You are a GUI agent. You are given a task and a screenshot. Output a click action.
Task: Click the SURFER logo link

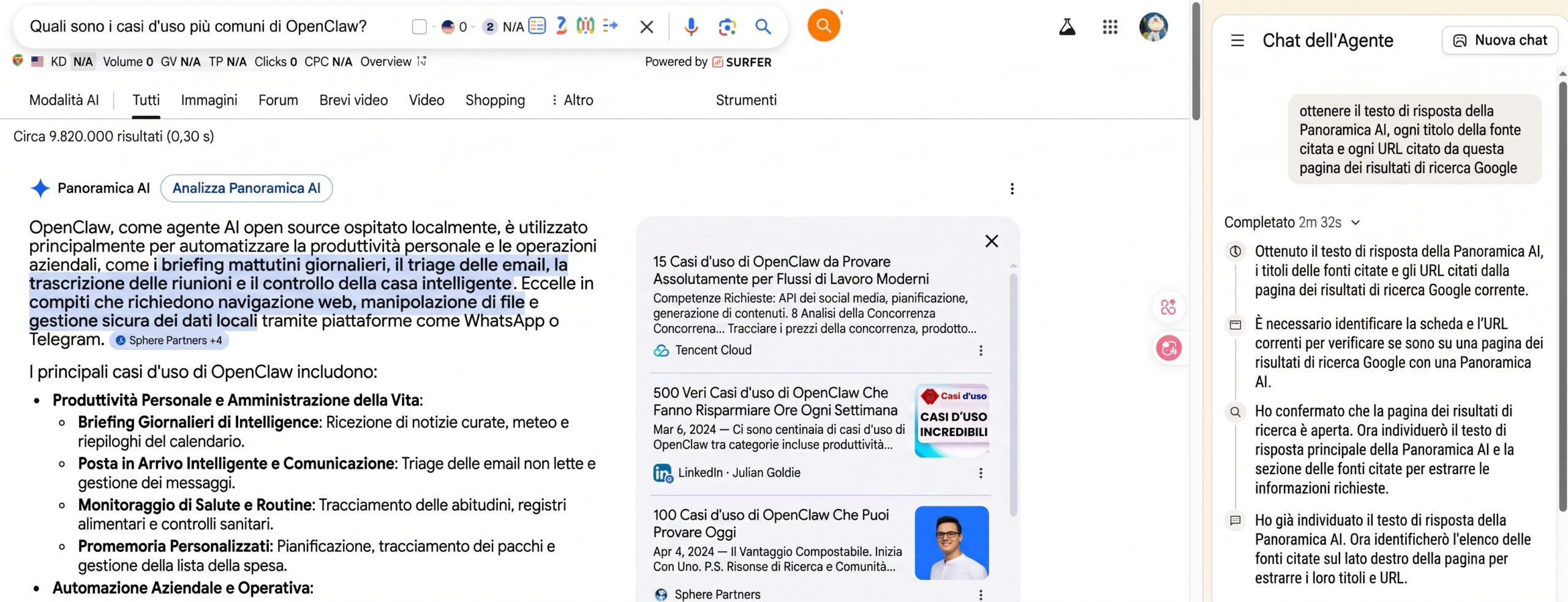pos(742,62)
